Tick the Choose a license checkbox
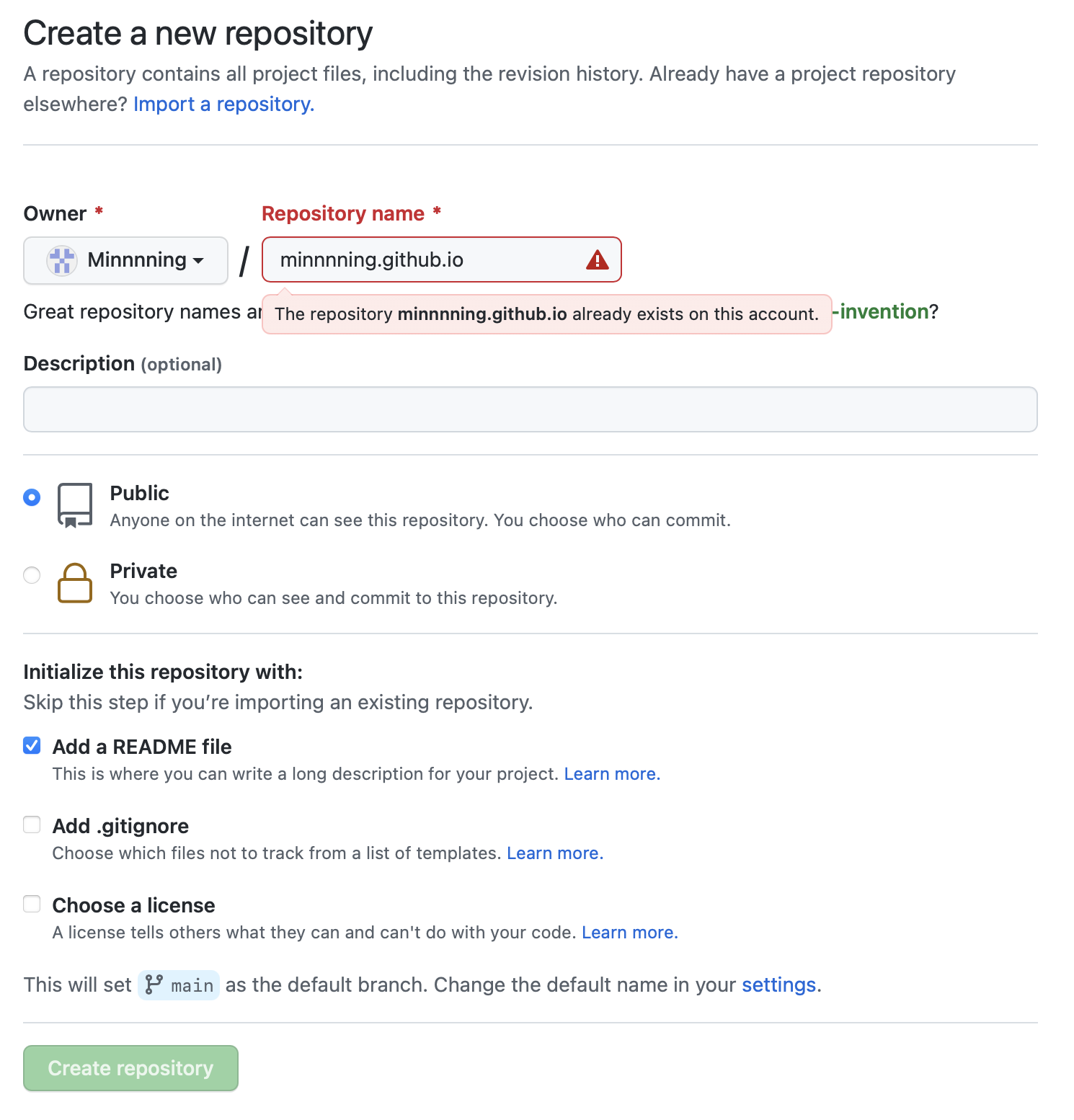The height and width of the screenshot is (1120, 1074). click(x=32, y=904)
